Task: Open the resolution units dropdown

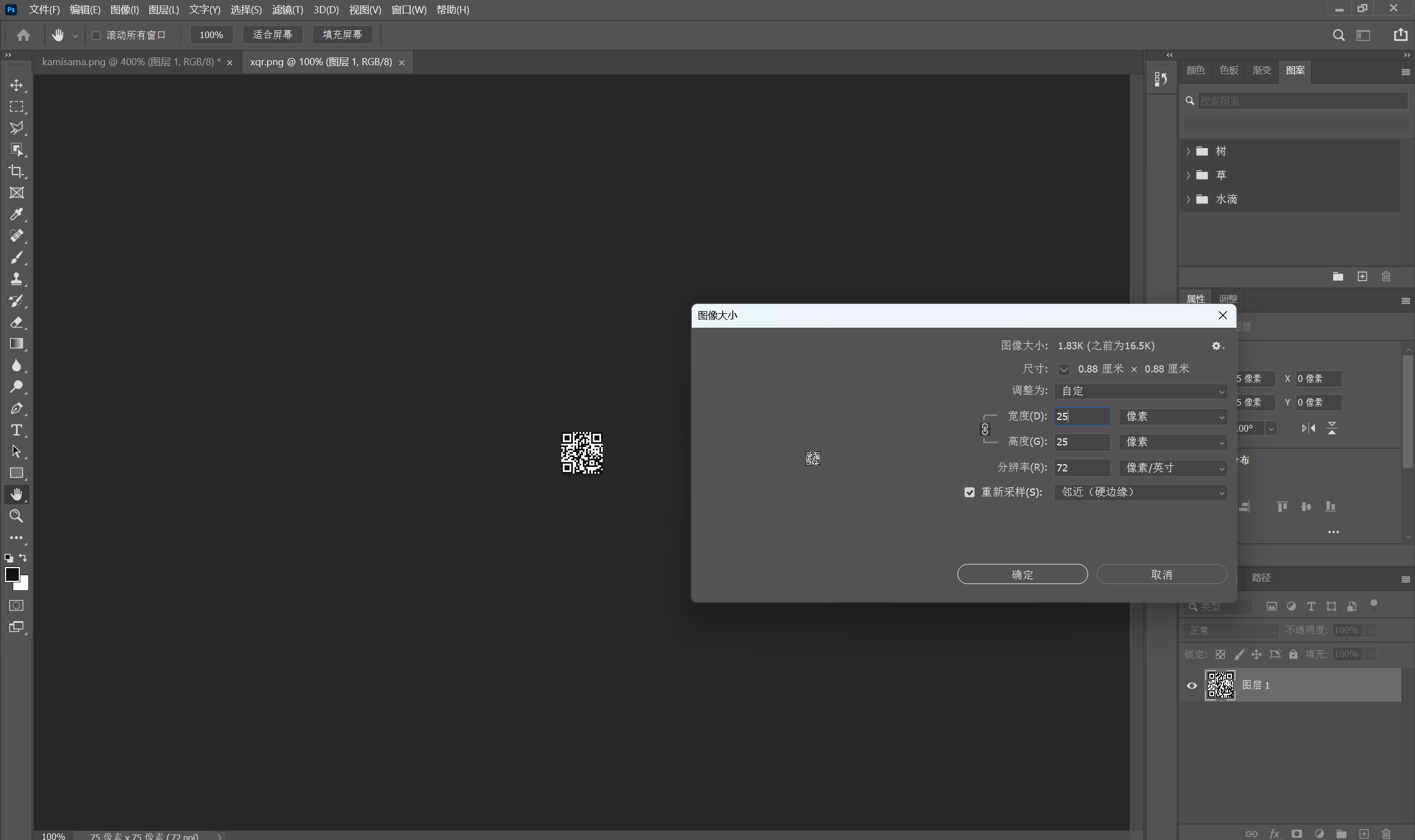Action: (x=1173, y=468)
